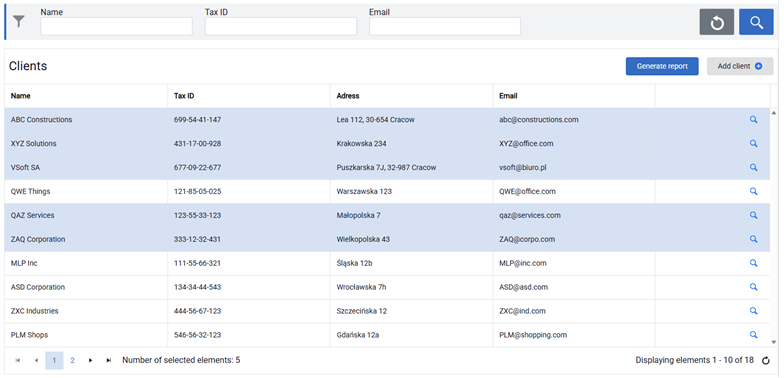
Task: Run search with blue magnifier button
Action: point(756,22)
